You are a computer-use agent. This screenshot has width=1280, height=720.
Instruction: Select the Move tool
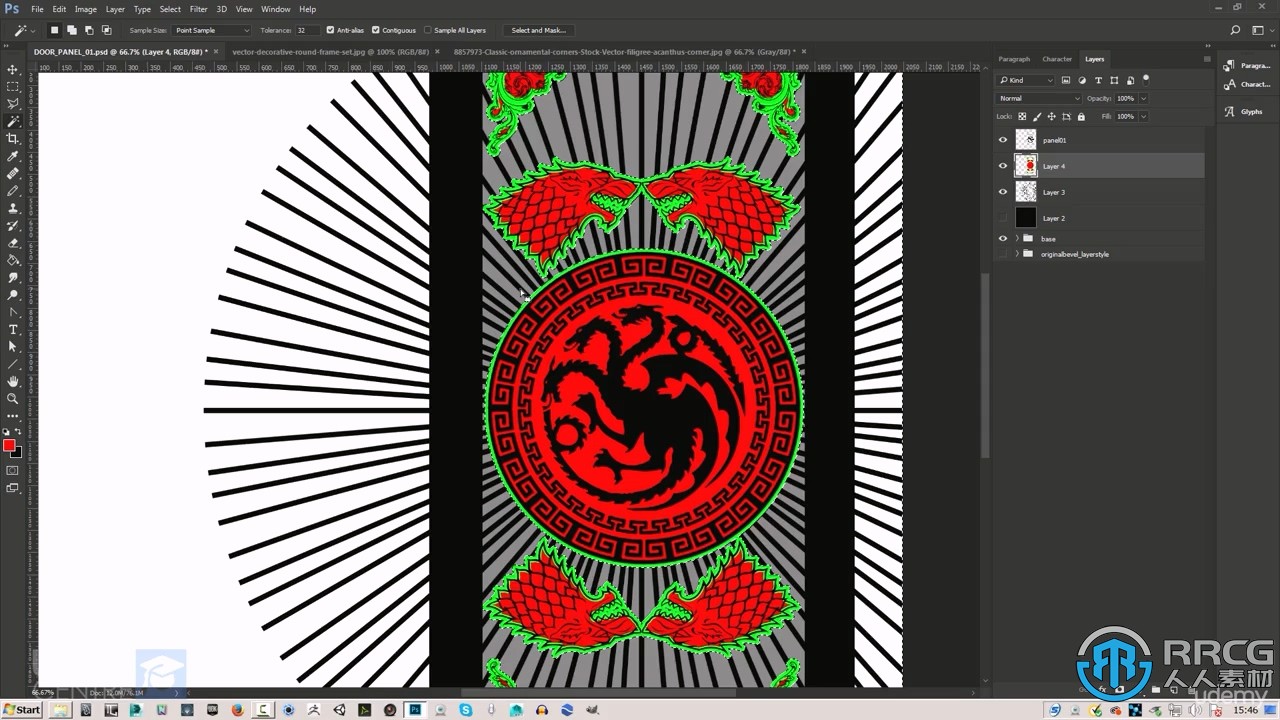(13, 70)
